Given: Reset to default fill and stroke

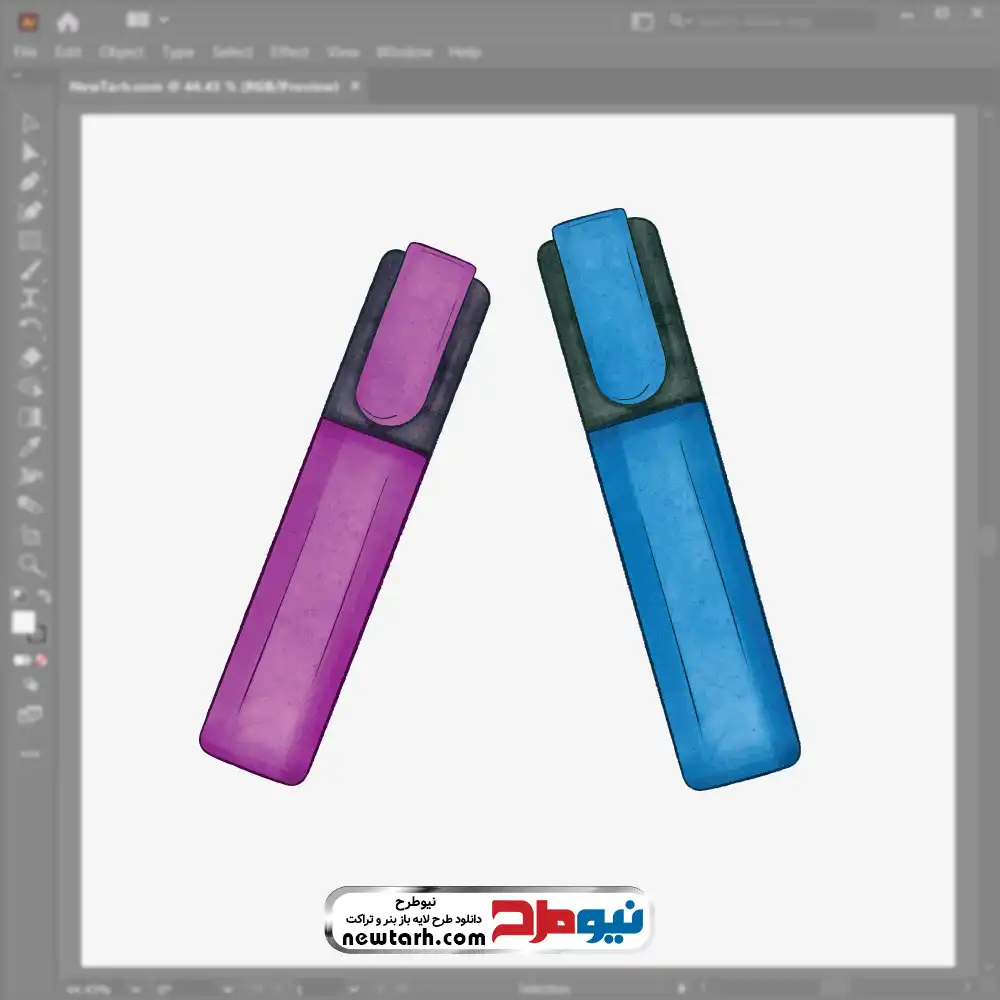Looking at the screenshot, I should coord(17,597).
